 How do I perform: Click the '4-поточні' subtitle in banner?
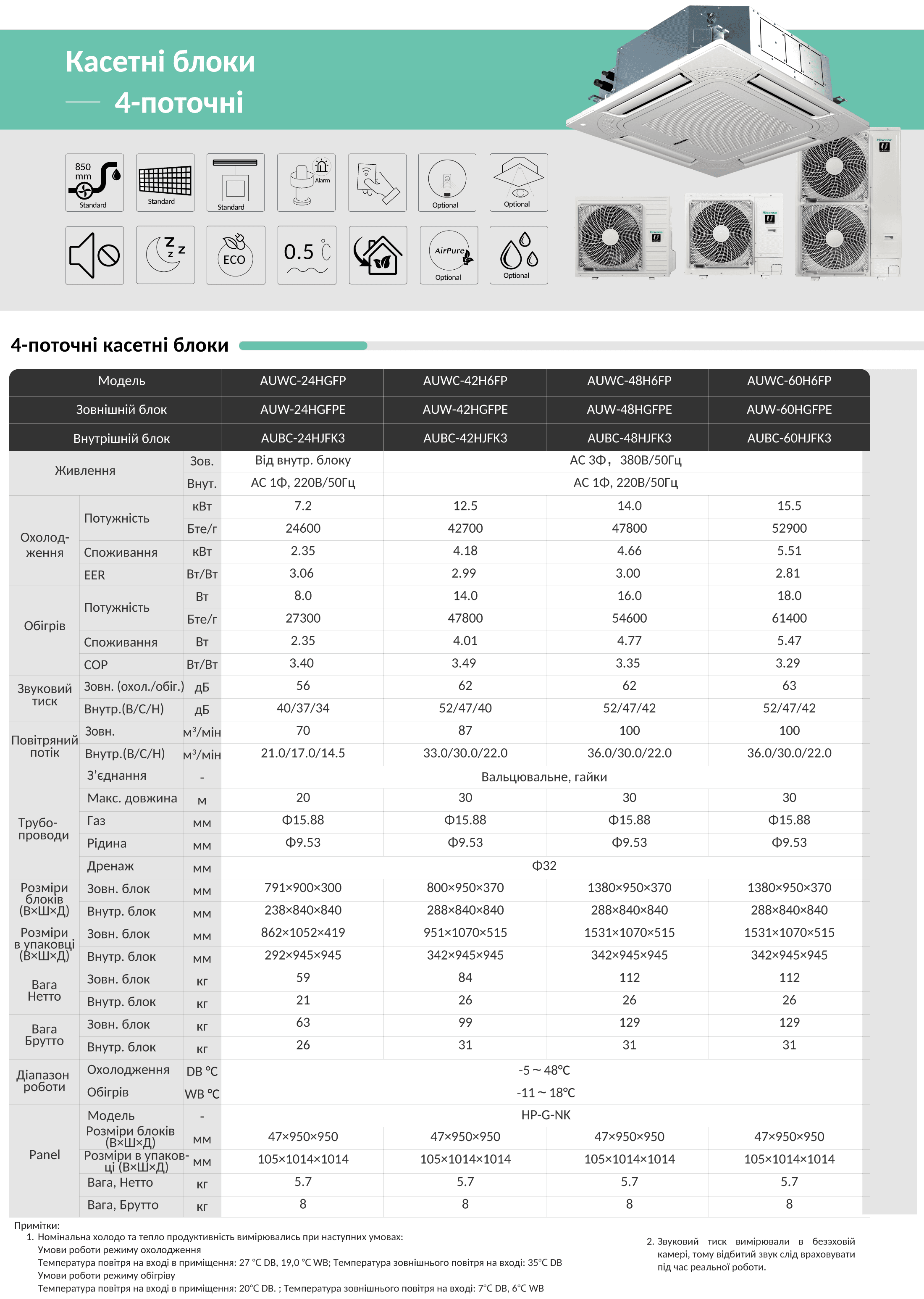178,103
